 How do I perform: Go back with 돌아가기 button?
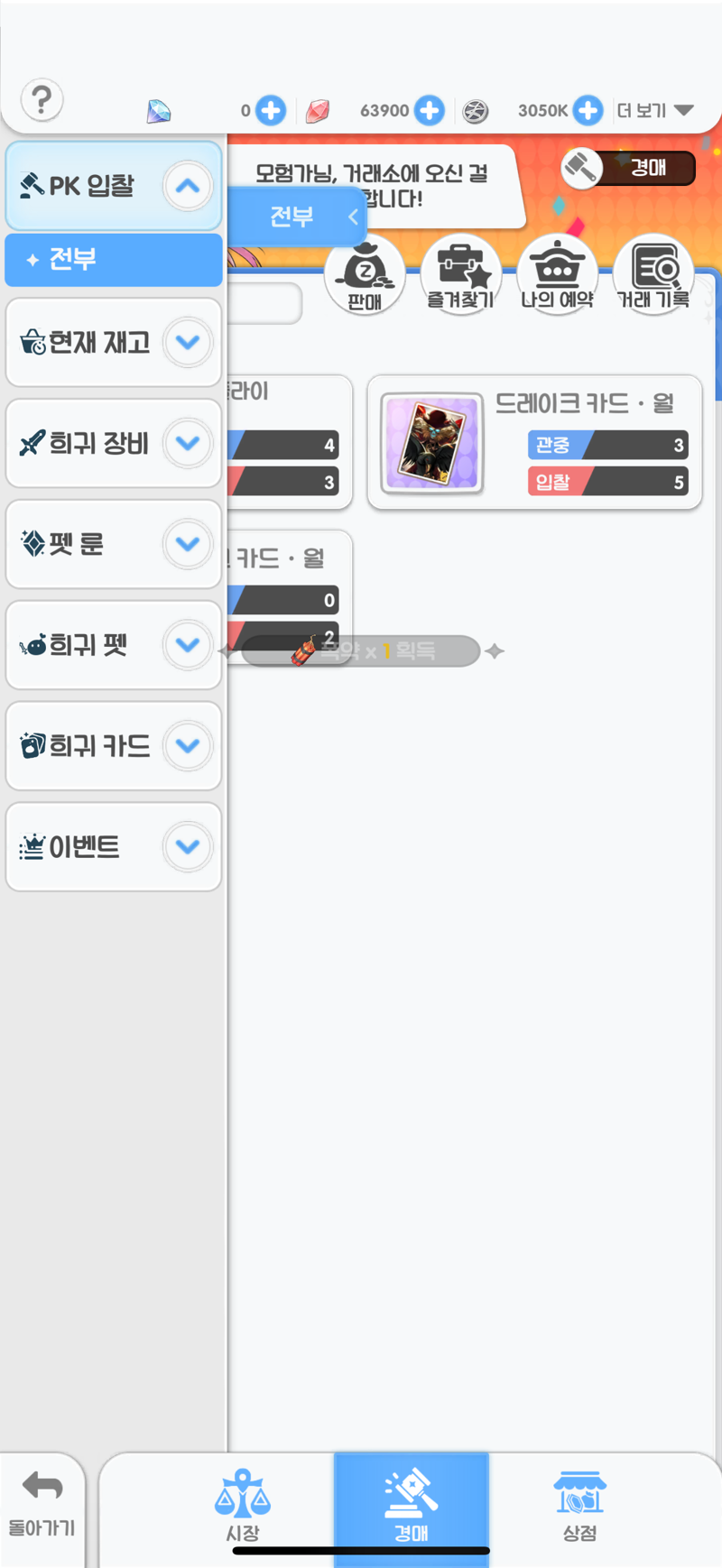click(x=42, y=1505)
